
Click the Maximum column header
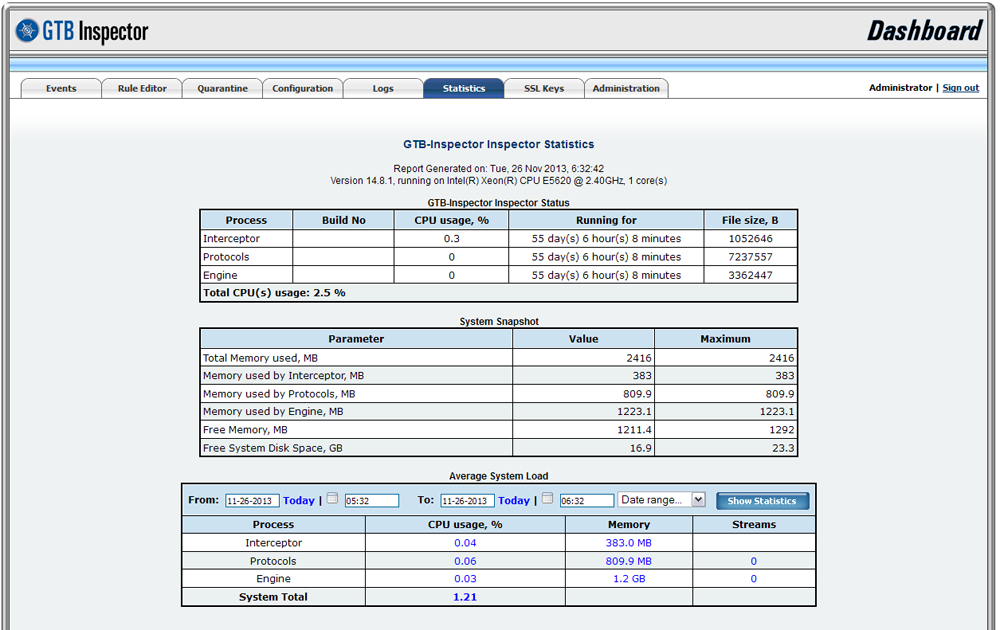(x=725, y=339)
